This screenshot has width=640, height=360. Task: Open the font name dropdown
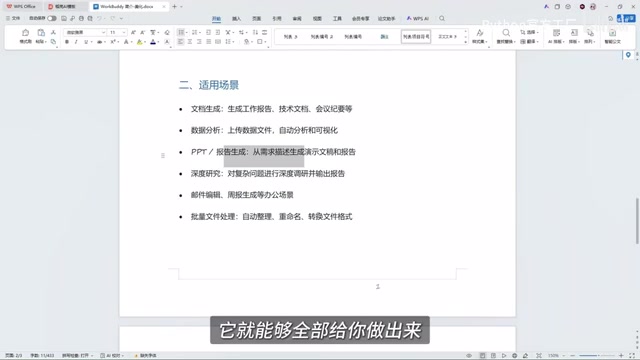click(x=103, y=32)
